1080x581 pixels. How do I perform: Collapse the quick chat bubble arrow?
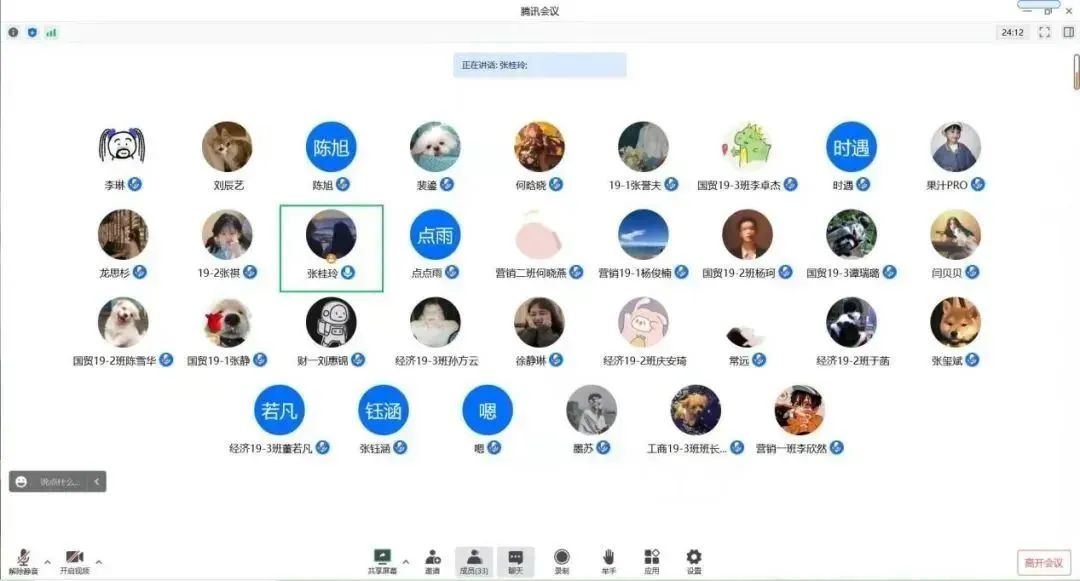point(96,481)
